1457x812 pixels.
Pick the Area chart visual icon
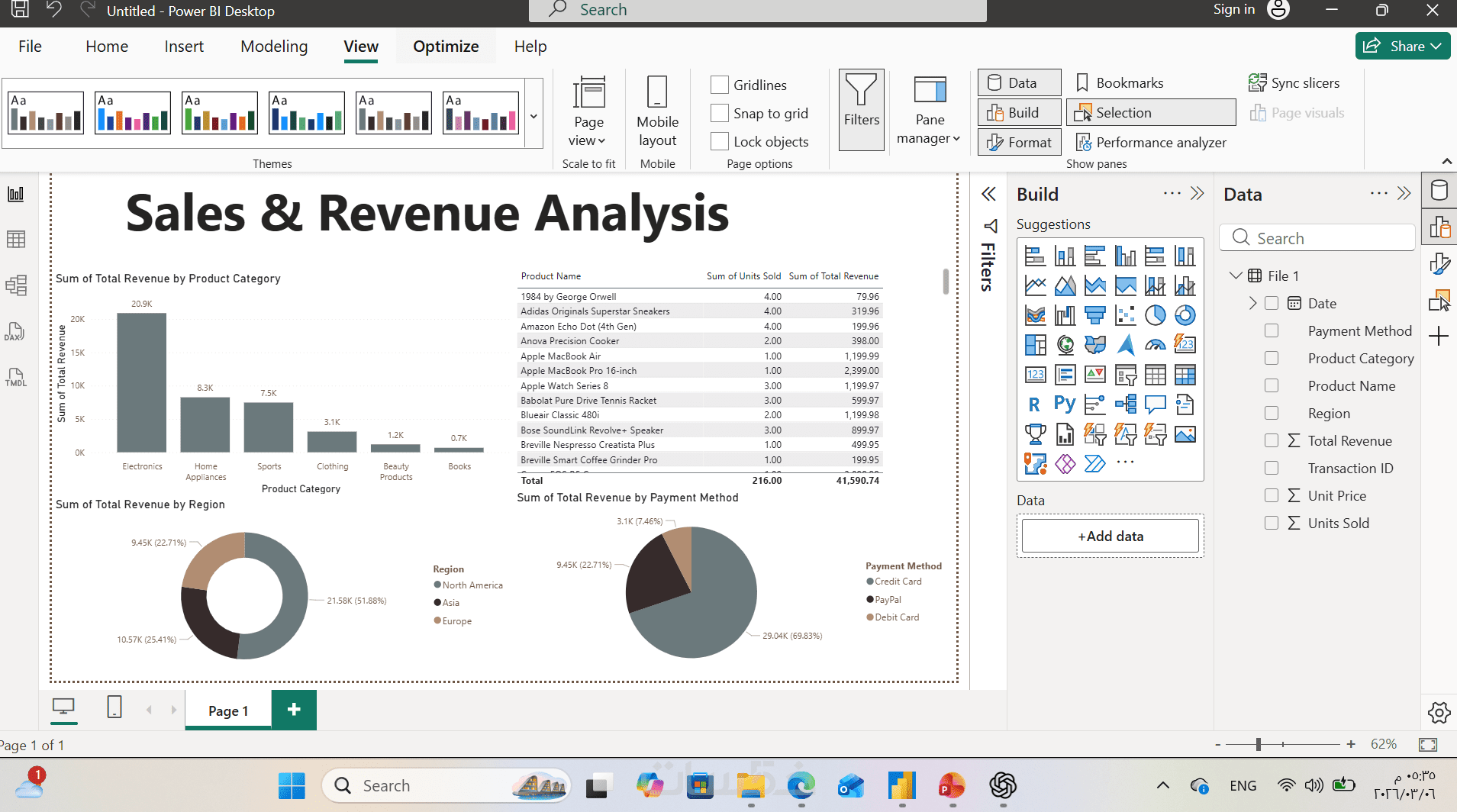click(1065, 285)
